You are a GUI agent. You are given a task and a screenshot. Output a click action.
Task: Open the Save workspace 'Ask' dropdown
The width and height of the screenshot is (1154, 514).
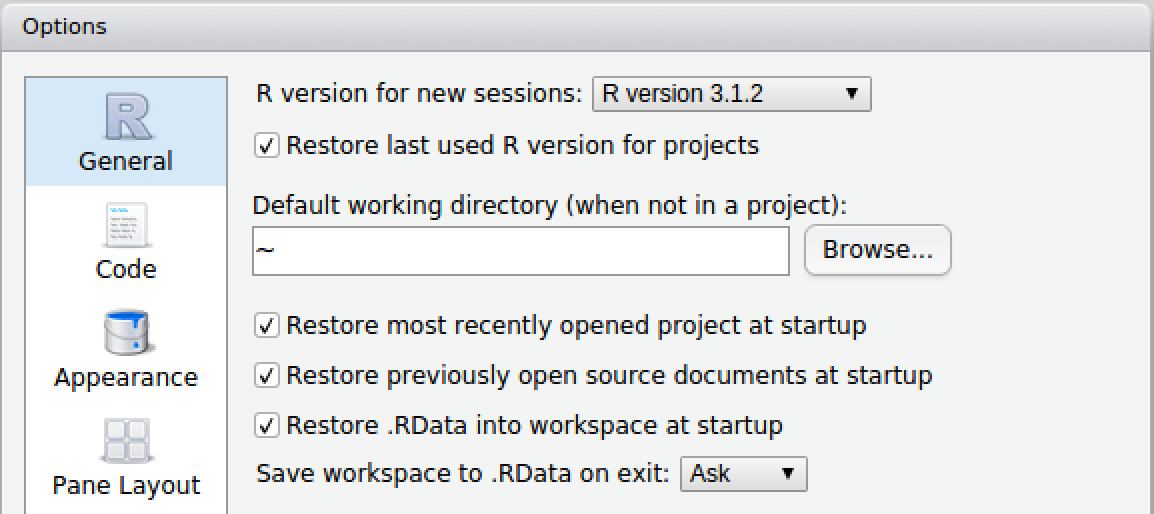tap(742, 473)
